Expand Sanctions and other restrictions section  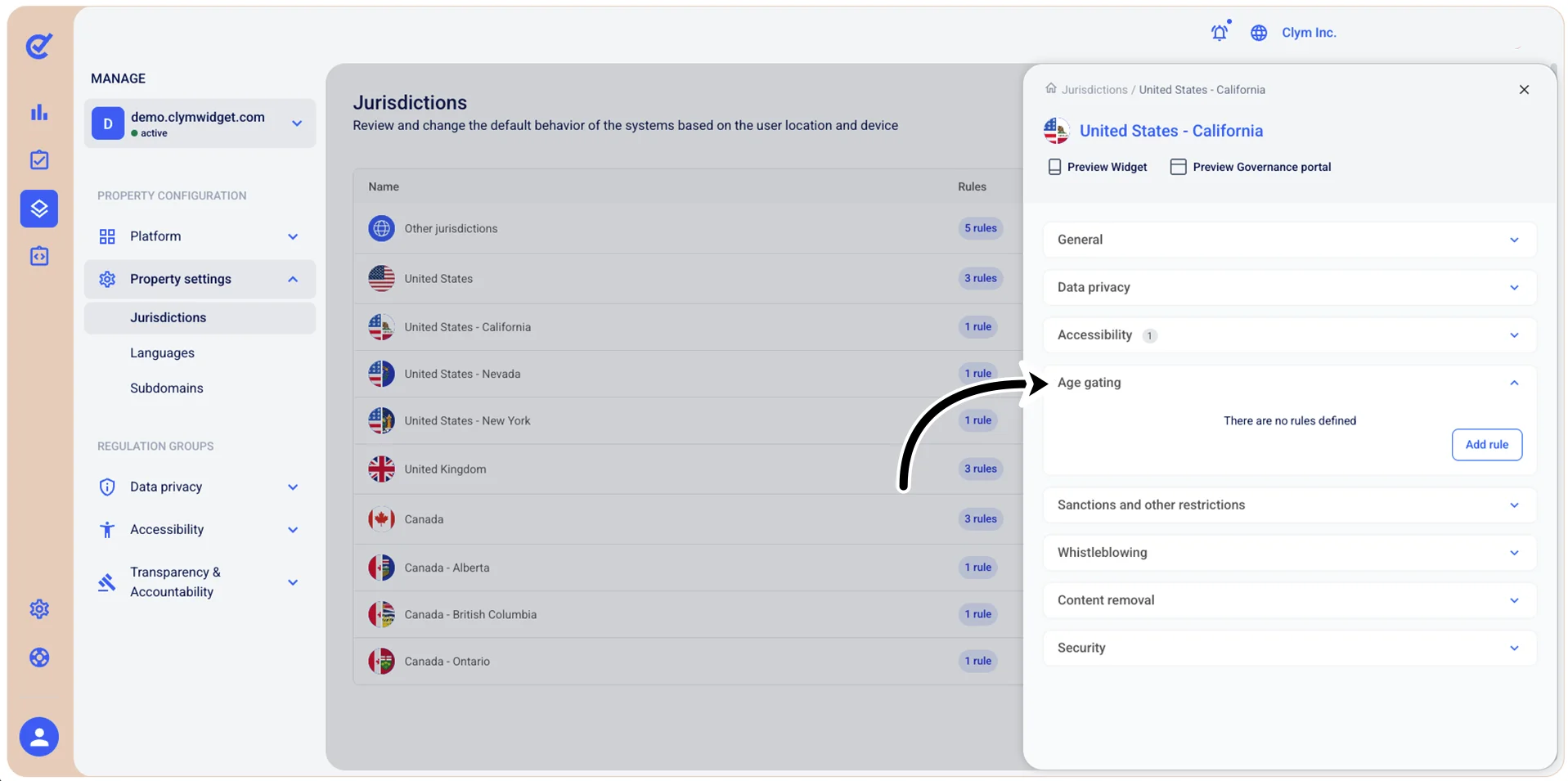[1290, 505]
